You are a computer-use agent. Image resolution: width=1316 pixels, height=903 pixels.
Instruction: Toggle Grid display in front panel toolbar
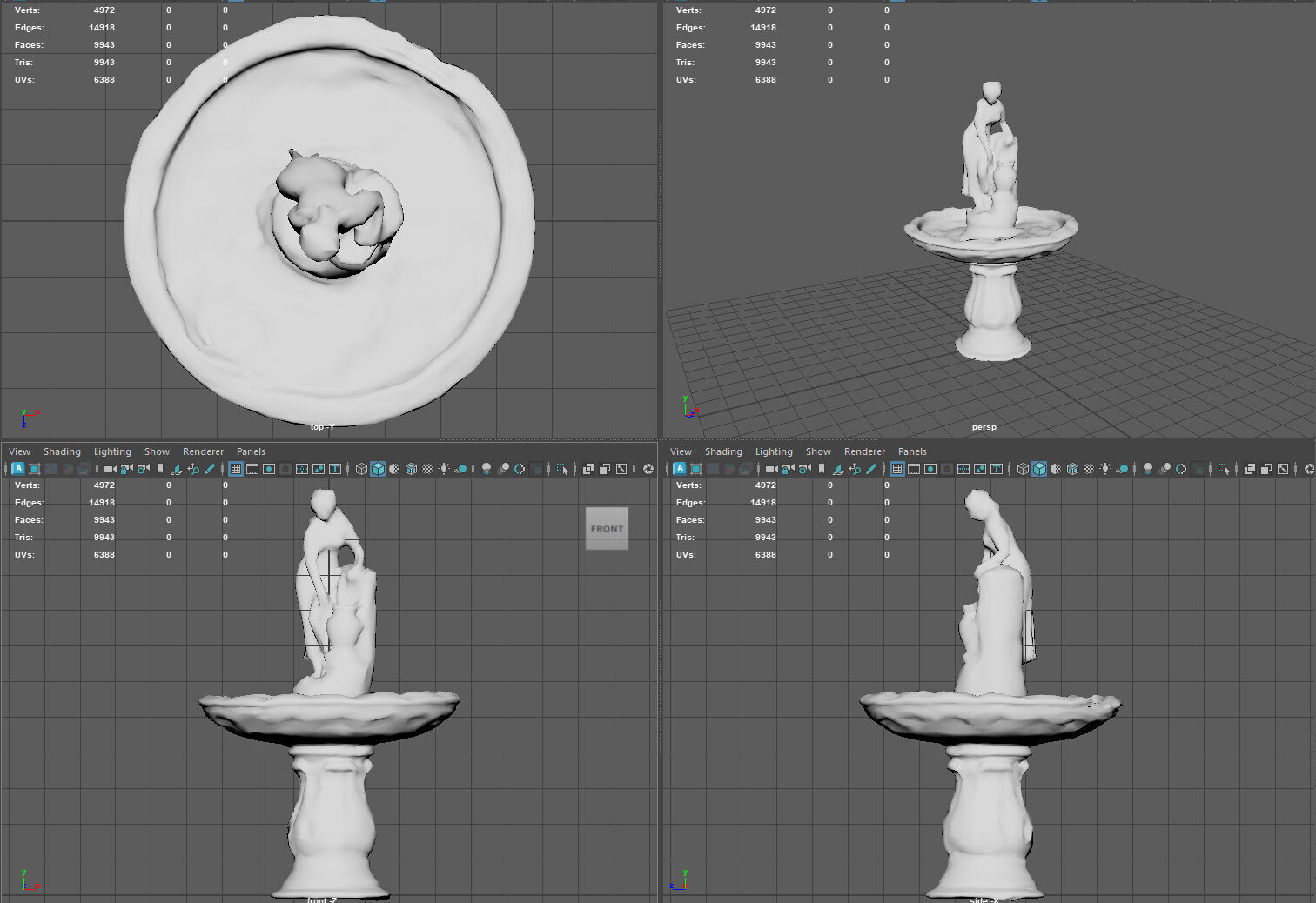(236, 469)
